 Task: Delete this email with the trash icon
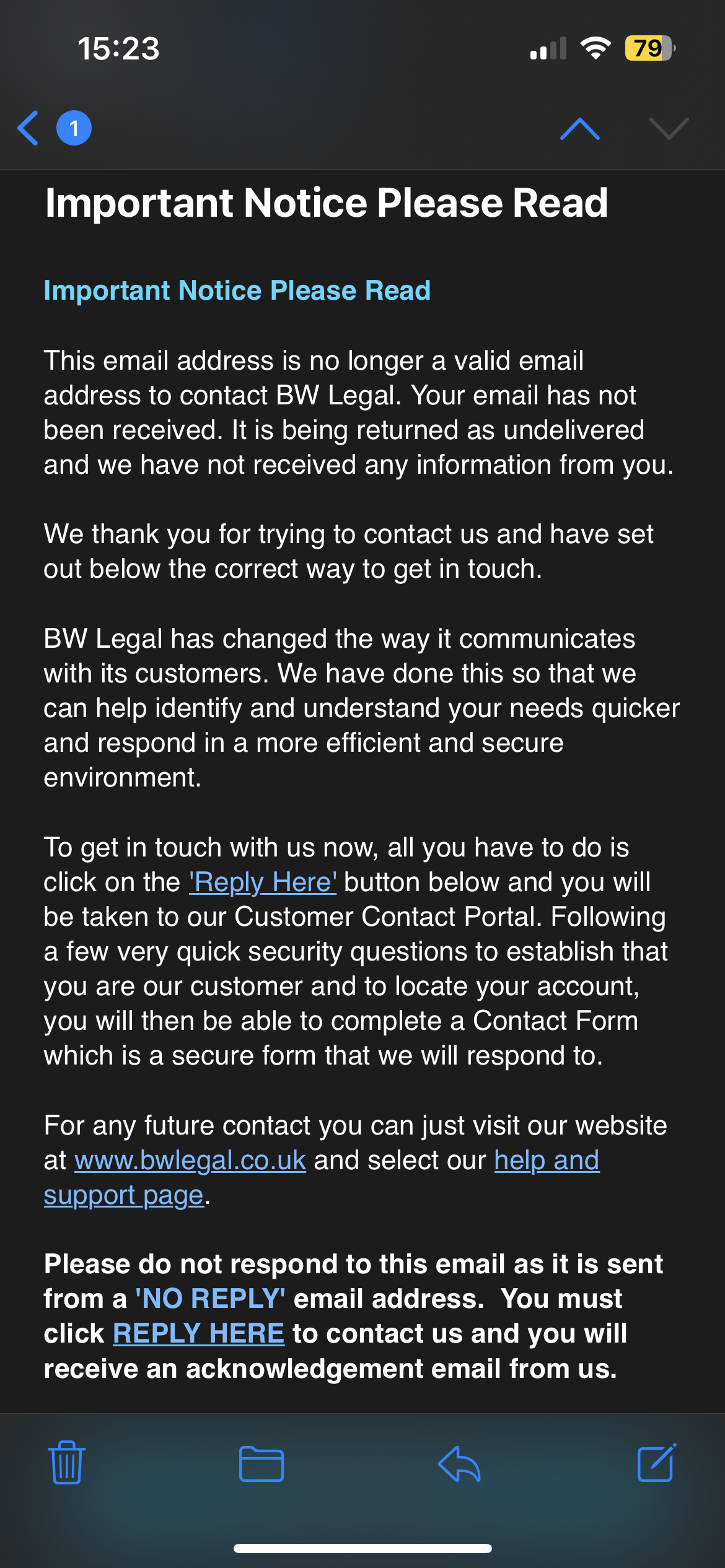[67, 1464]
